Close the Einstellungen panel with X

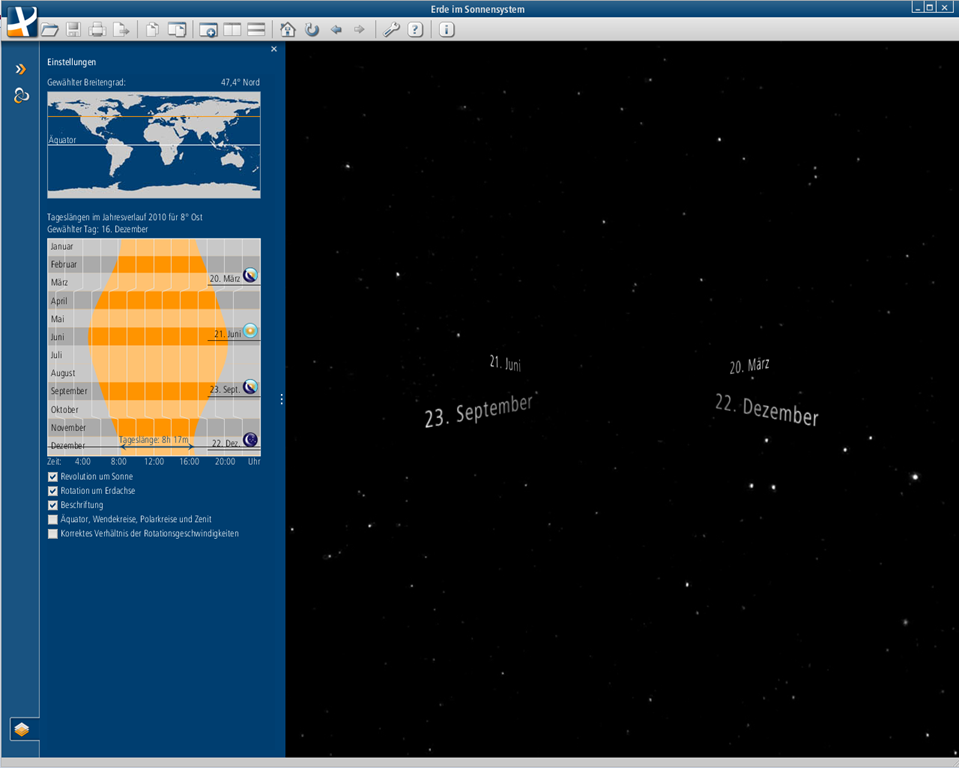274,49
